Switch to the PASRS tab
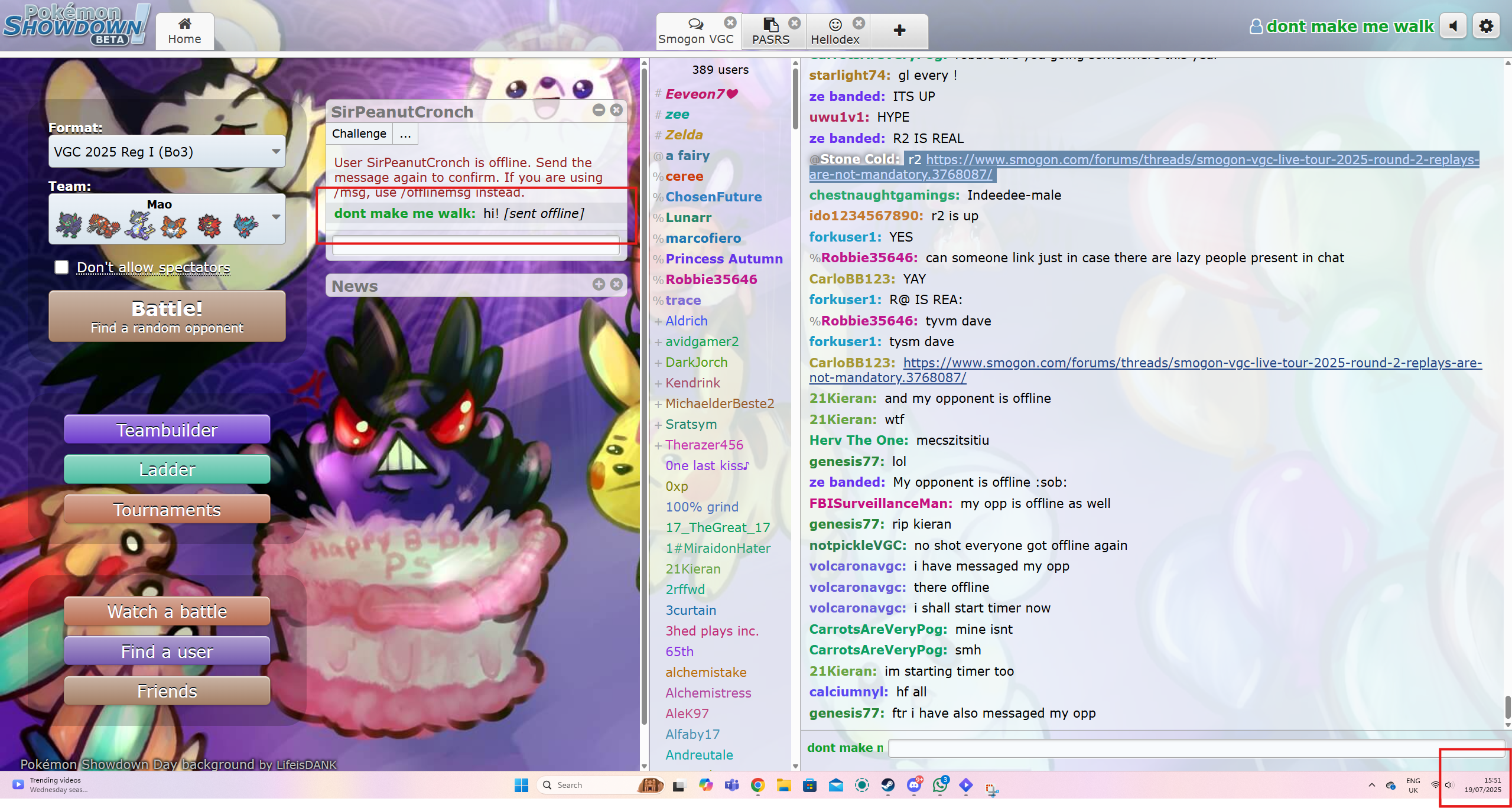 (770, 31)
